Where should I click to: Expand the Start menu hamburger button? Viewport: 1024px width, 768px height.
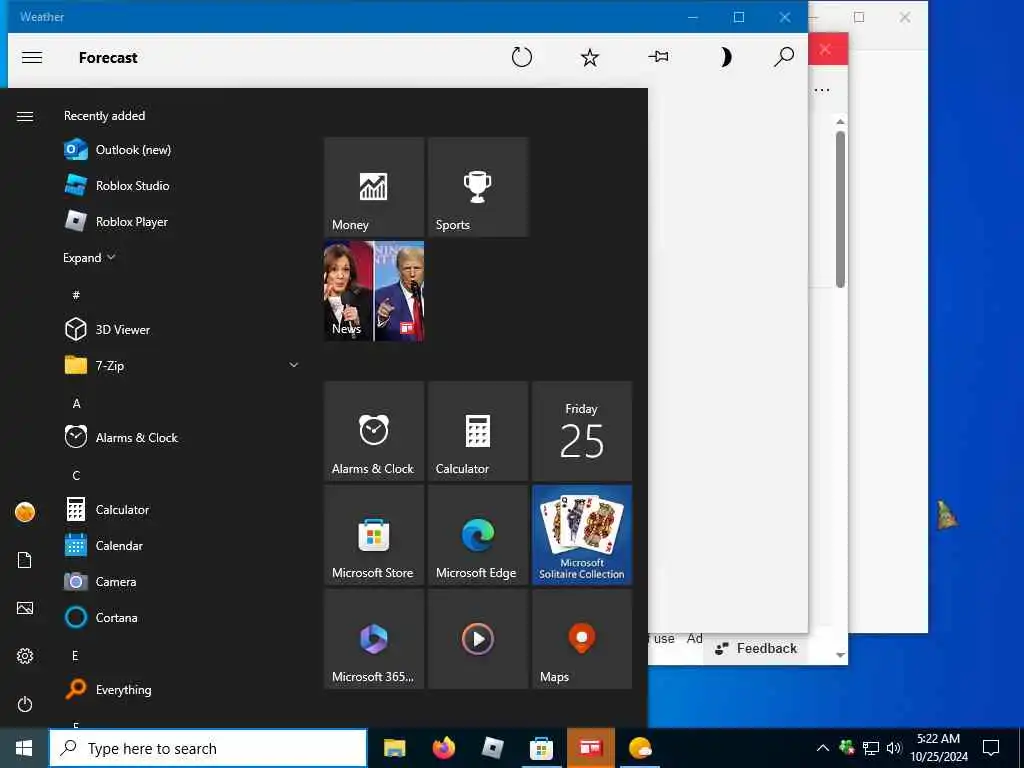[x=25, y=116]
